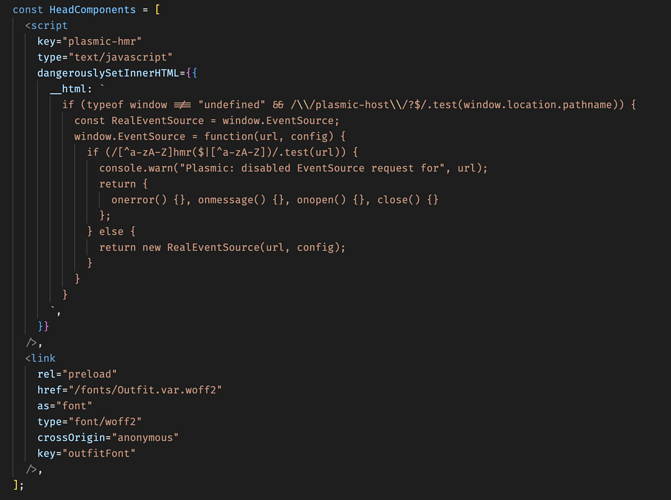Viewport: 671px width, 500px height.
Task: Click the return new RealEventSource statement
Action: [x=222, y=247]
